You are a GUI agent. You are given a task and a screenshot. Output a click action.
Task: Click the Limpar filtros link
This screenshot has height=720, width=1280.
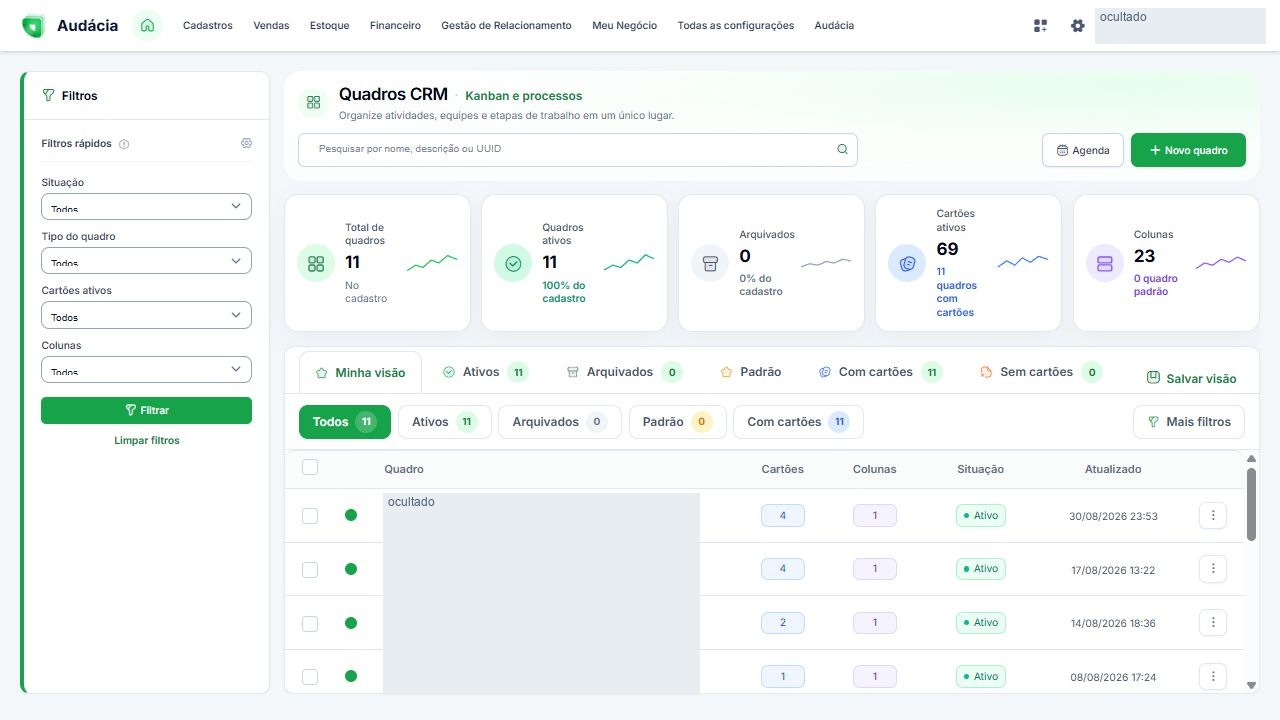[x=147, y=440]
